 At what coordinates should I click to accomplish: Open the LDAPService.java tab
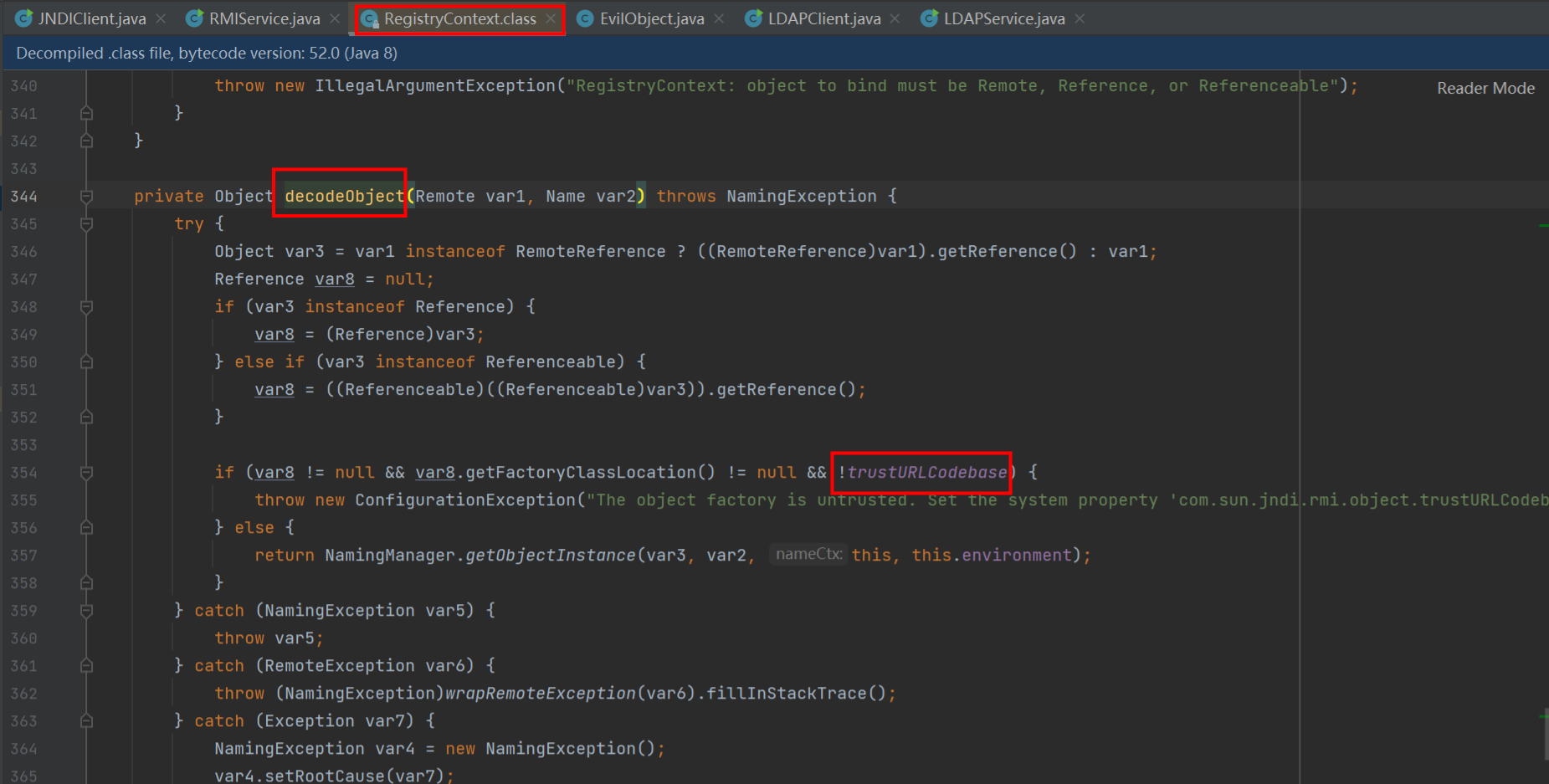[x=1004, y=18]
